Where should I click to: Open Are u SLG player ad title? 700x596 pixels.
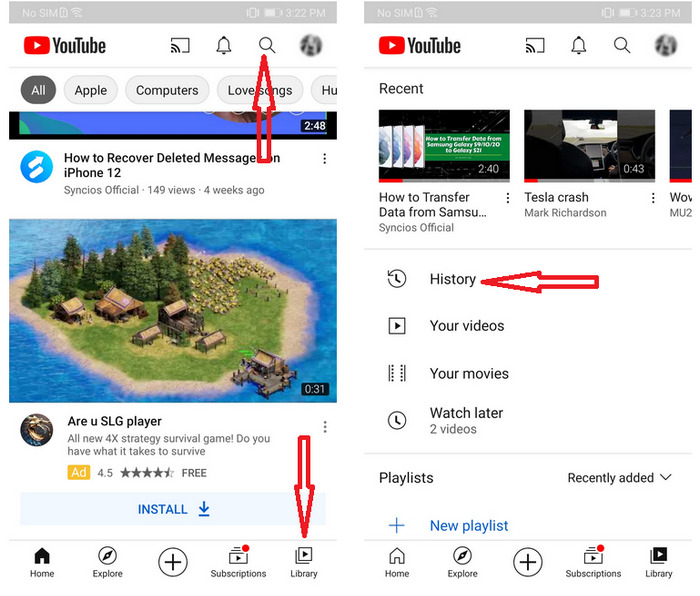[115, 421]
